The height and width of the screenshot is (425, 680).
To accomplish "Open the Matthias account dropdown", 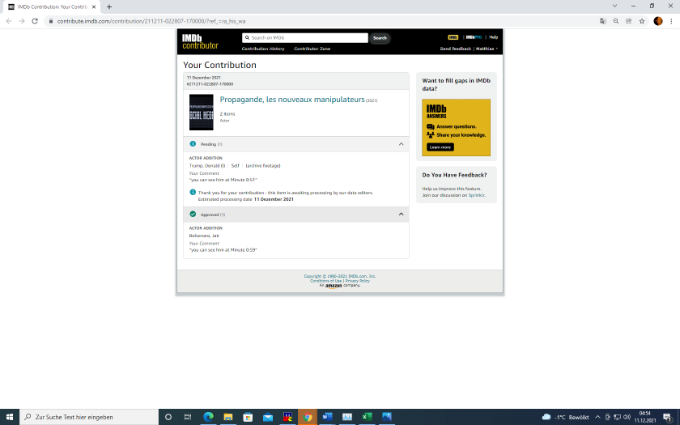I will pyautogui.click(x=486, y=49).
